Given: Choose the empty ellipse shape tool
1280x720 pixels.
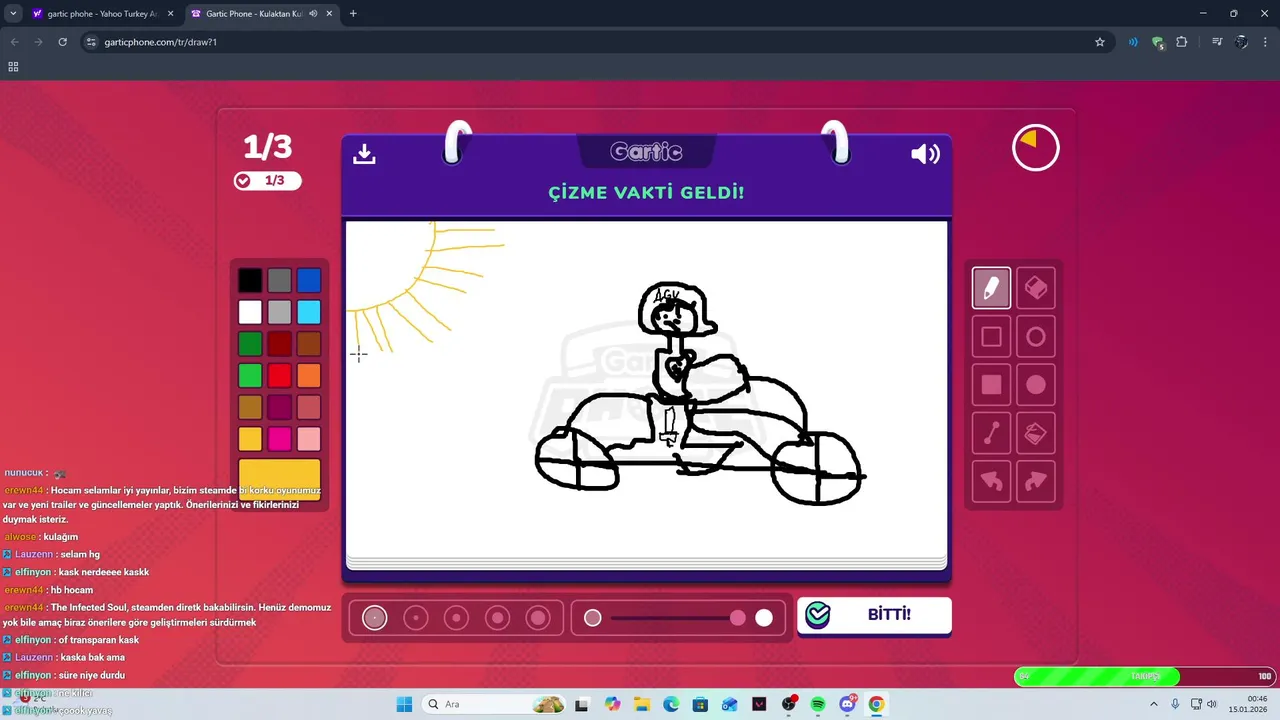Looking at the screenshot, I should pyautogui.click(x=1036, y=337).
